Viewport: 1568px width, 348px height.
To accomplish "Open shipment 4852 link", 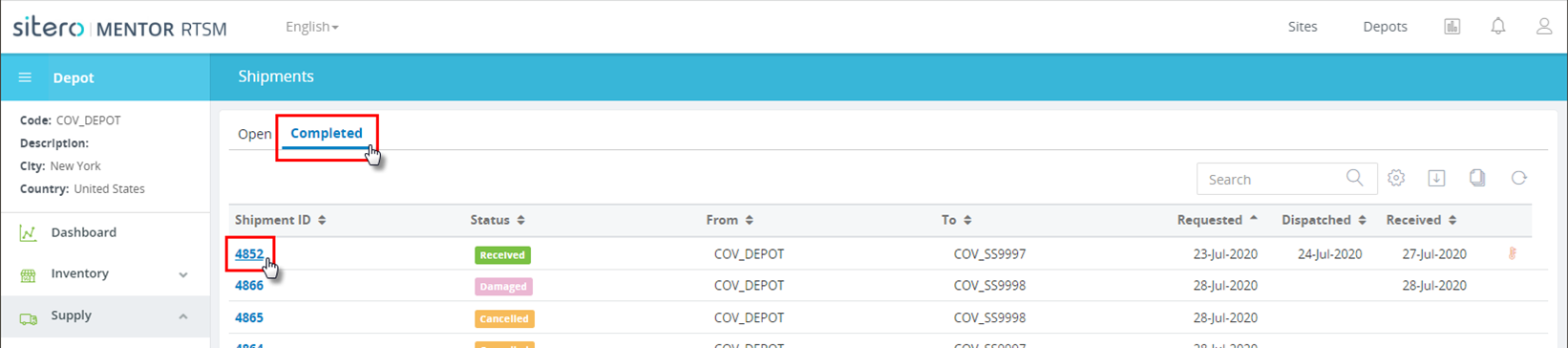I will pyautogui.click(x=249, y=254).
